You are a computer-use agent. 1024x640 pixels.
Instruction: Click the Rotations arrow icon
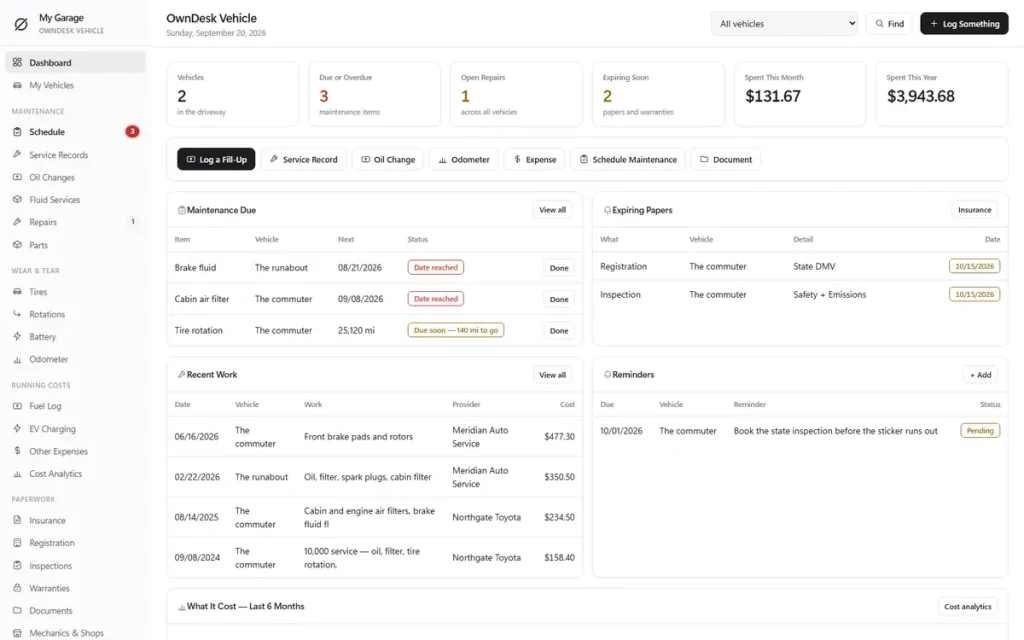tap(17, 314)
